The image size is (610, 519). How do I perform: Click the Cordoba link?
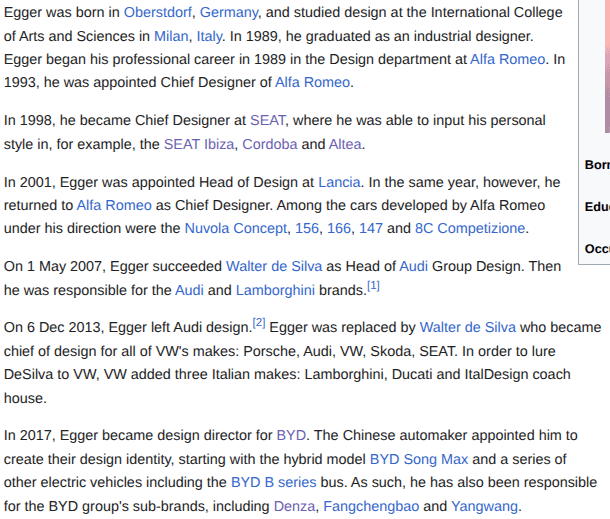pos(269,143)
